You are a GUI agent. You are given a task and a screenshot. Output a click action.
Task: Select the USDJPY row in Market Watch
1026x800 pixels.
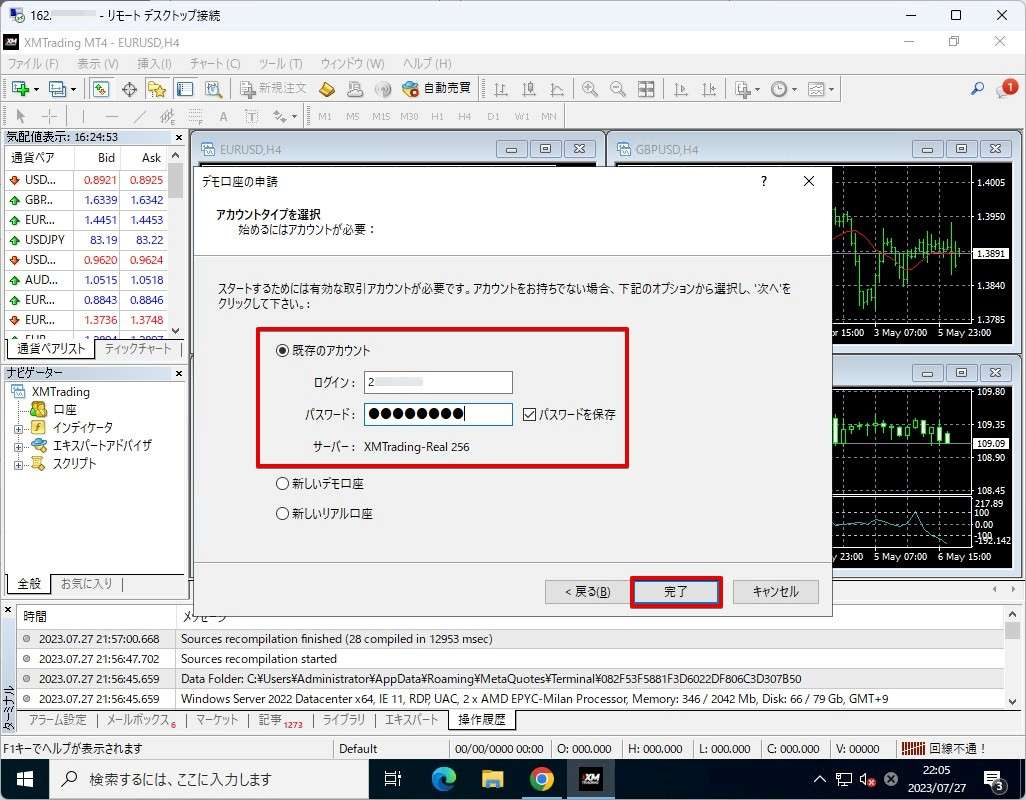86,240
